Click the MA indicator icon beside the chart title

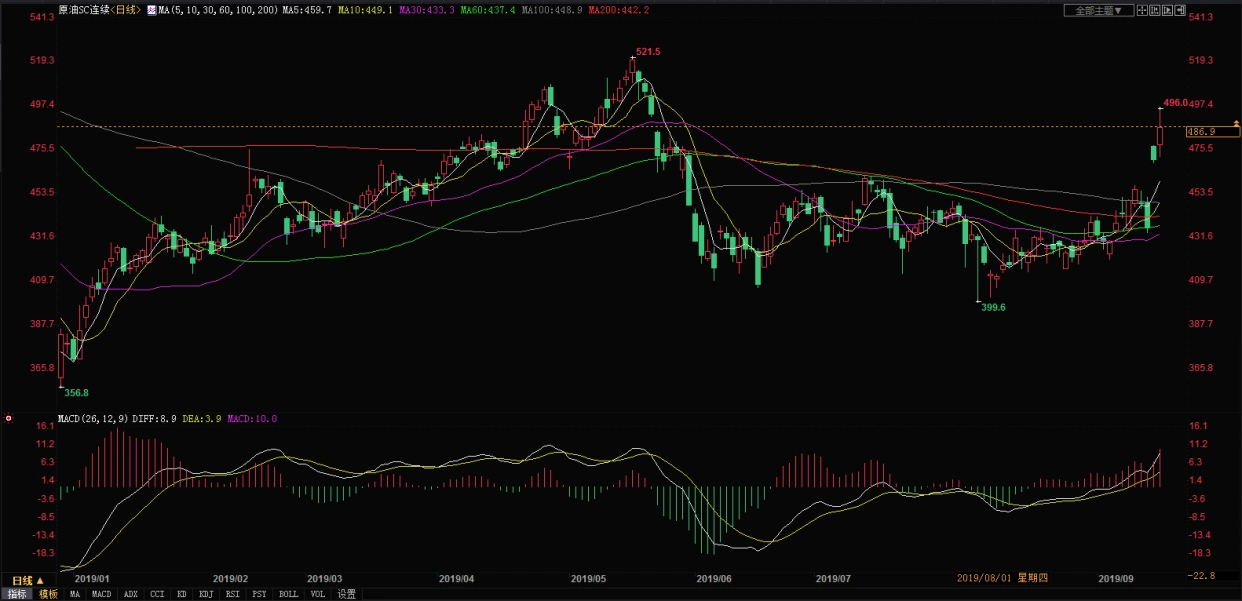pos(151,10)
